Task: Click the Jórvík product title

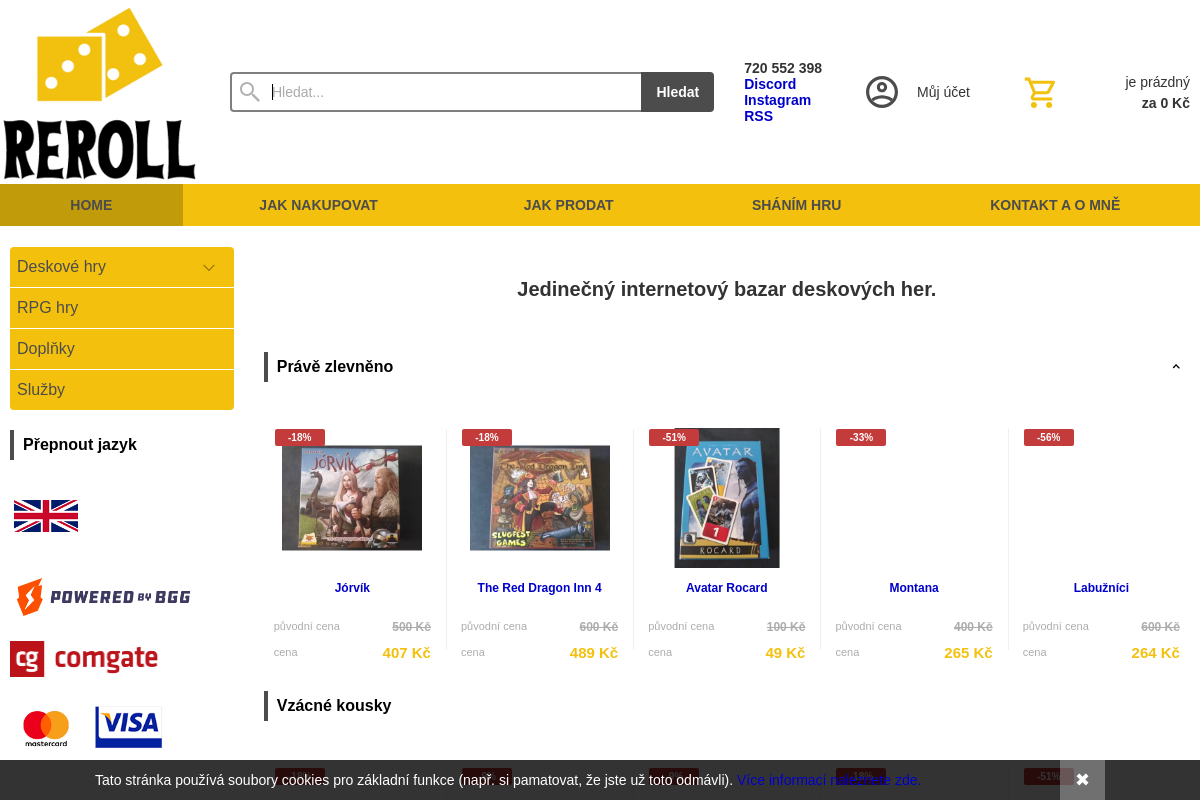Action: click(352, 588)
